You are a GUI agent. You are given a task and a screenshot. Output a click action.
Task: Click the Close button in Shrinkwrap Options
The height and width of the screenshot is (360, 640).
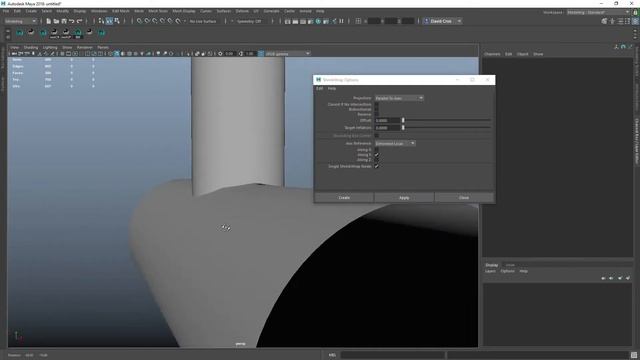(464, 198)
